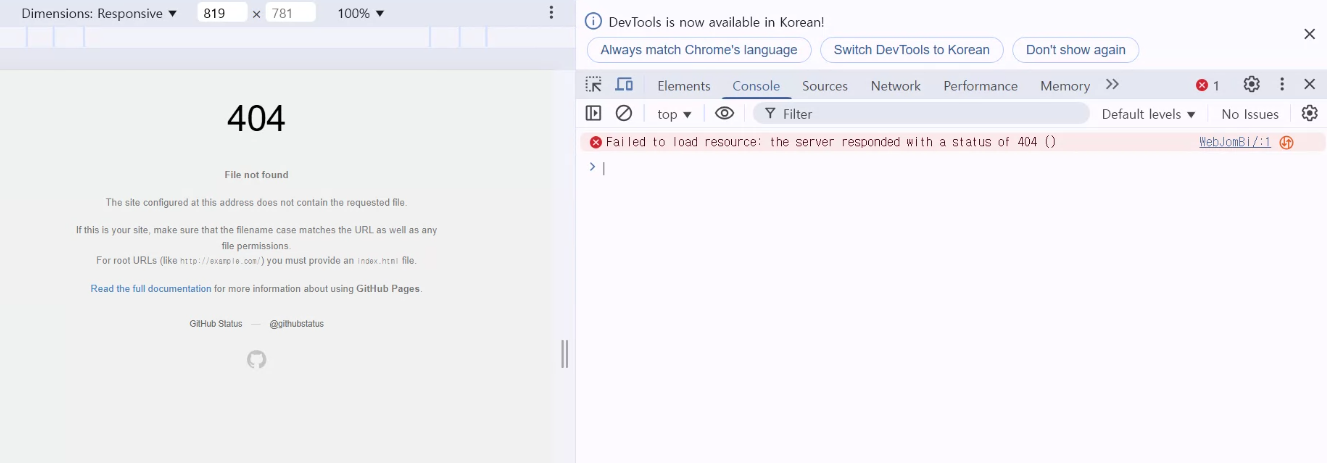
Task: Open the @githubstatus link
Action: pos(297,324)
